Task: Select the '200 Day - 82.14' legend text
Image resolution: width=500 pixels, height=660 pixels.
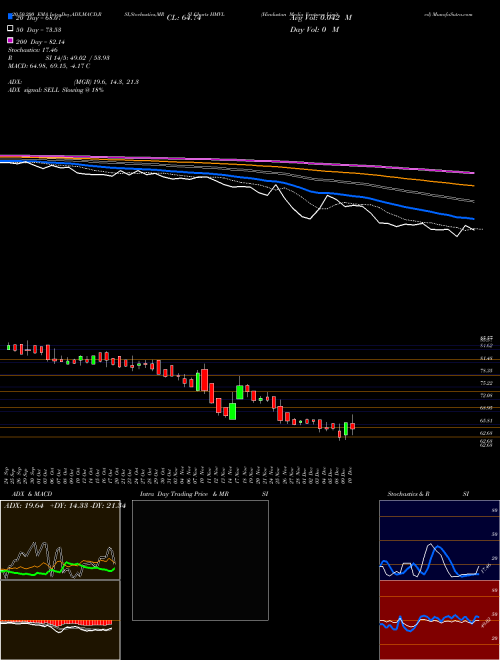Action: (x=40, y=42)
